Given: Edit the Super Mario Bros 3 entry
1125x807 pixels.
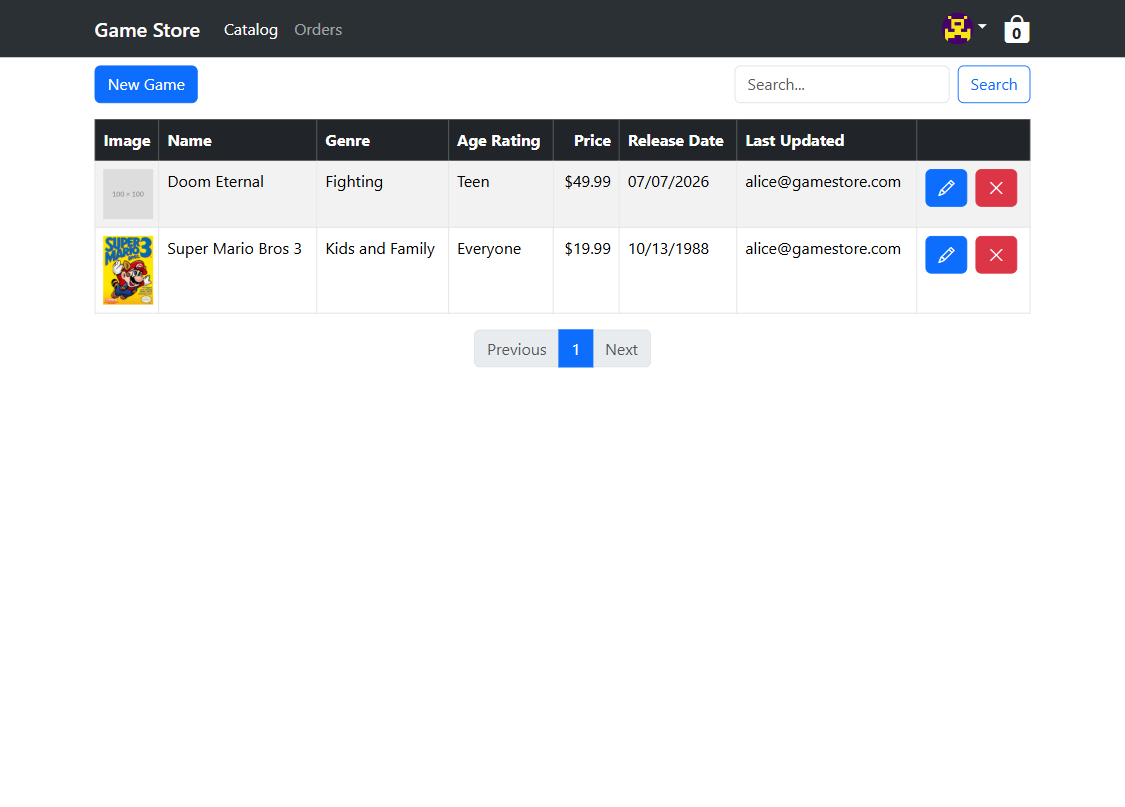Looking at the screenshot, I should pyautogui.click(x=946, y=255).
